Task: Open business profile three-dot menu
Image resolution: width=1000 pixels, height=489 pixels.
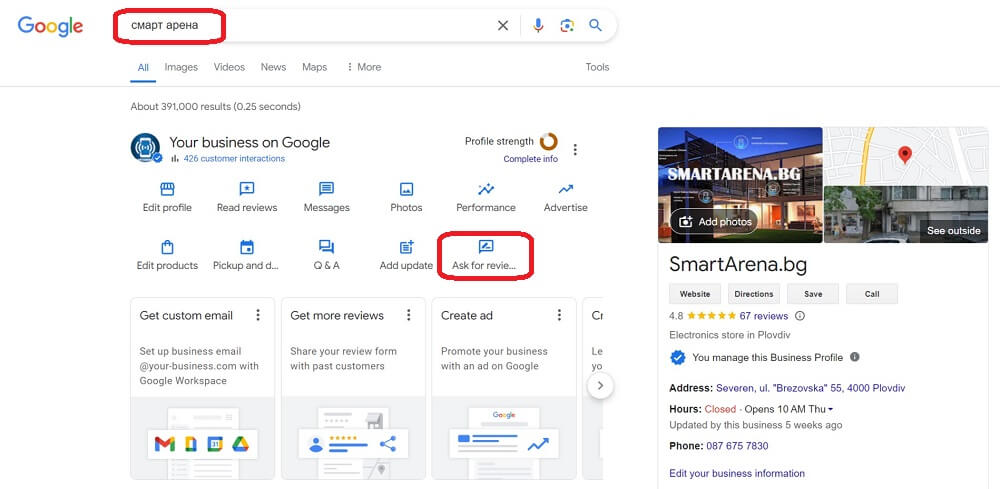Action: [x=575, y=150]
